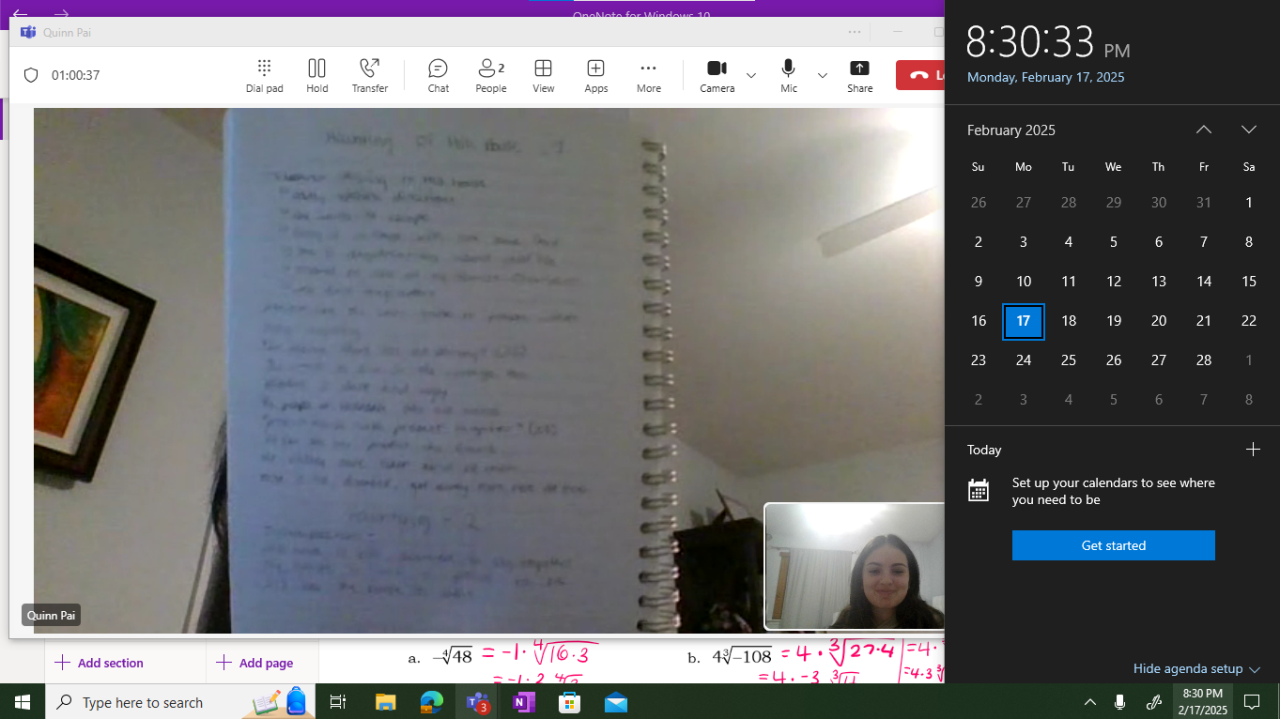This screenshot has height=719, width=1280.
Task: Change the meeting View layout
Action: (x=543, y=75)
